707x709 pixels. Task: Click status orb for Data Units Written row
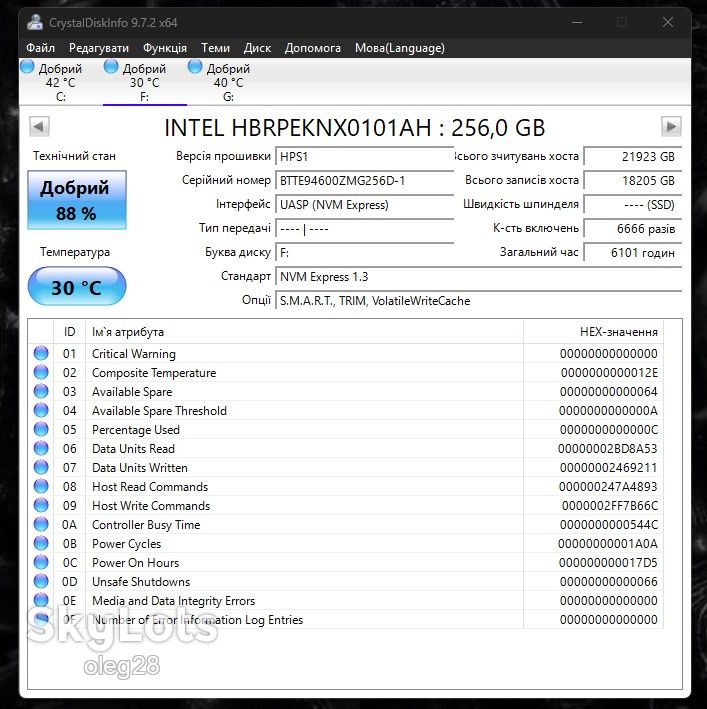coord(41,467)
